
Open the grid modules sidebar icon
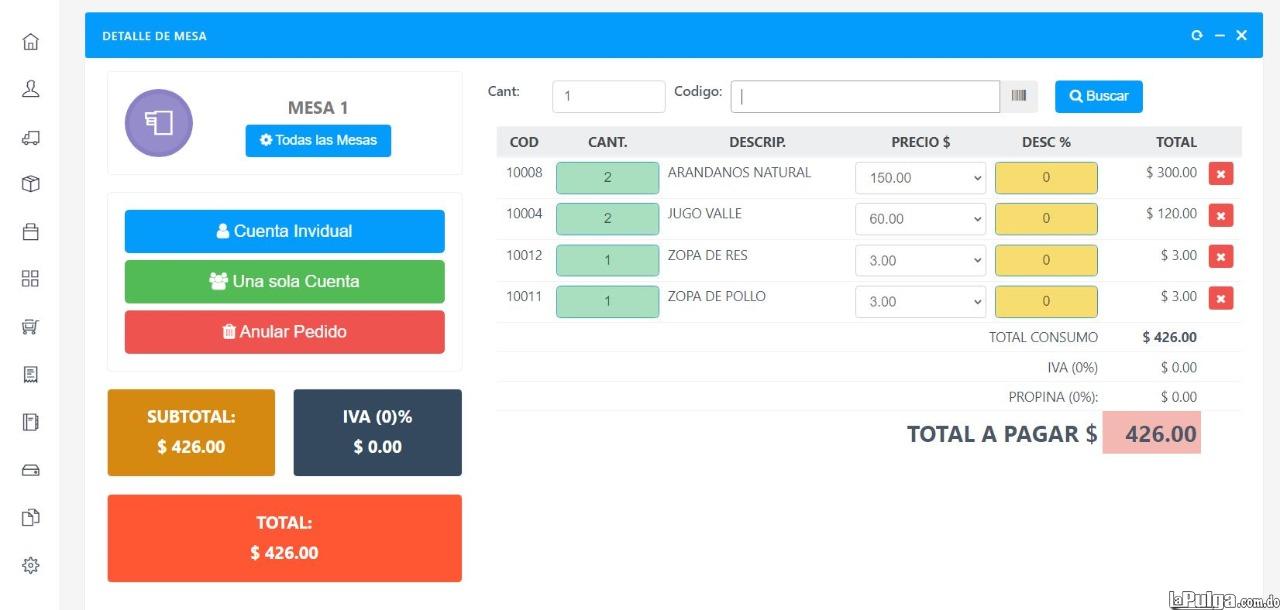click(x=30, y=278)
